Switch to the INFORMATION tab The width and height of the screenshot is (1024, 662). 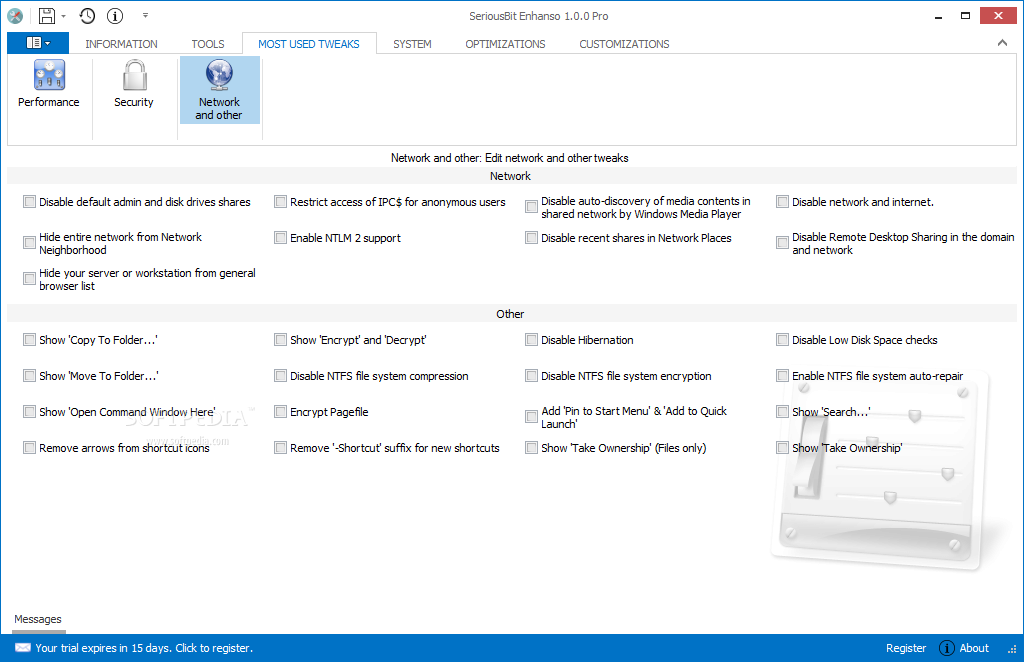tap(121, 44)
